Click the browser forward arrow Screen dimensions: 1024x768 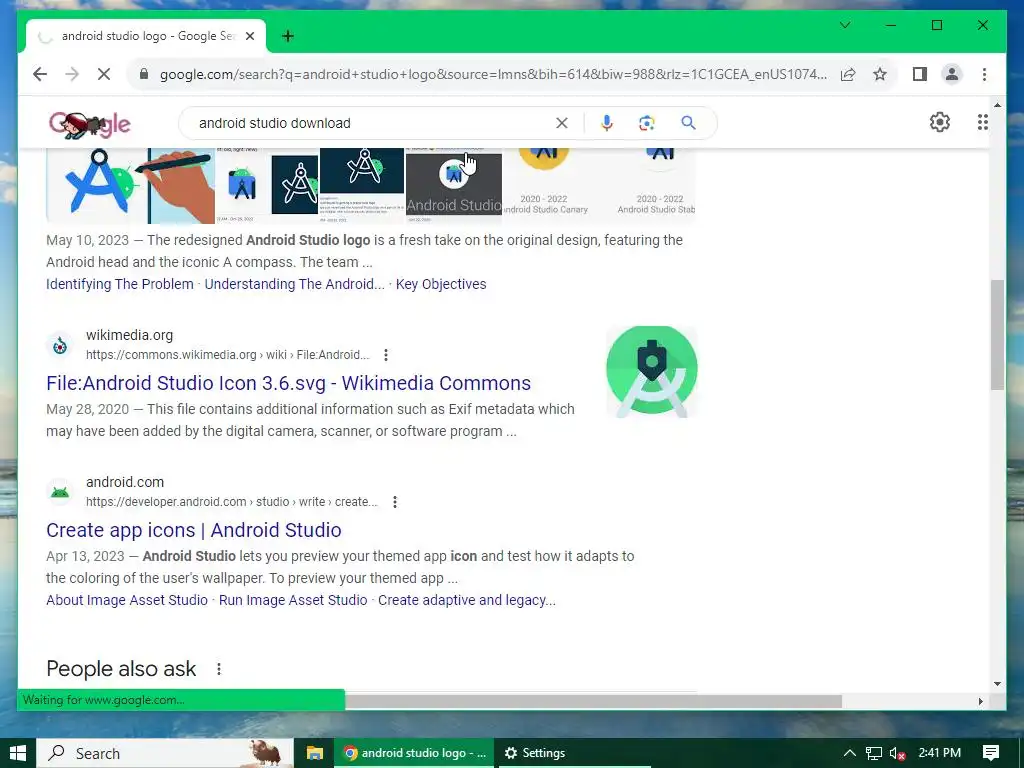click(72, 74)
